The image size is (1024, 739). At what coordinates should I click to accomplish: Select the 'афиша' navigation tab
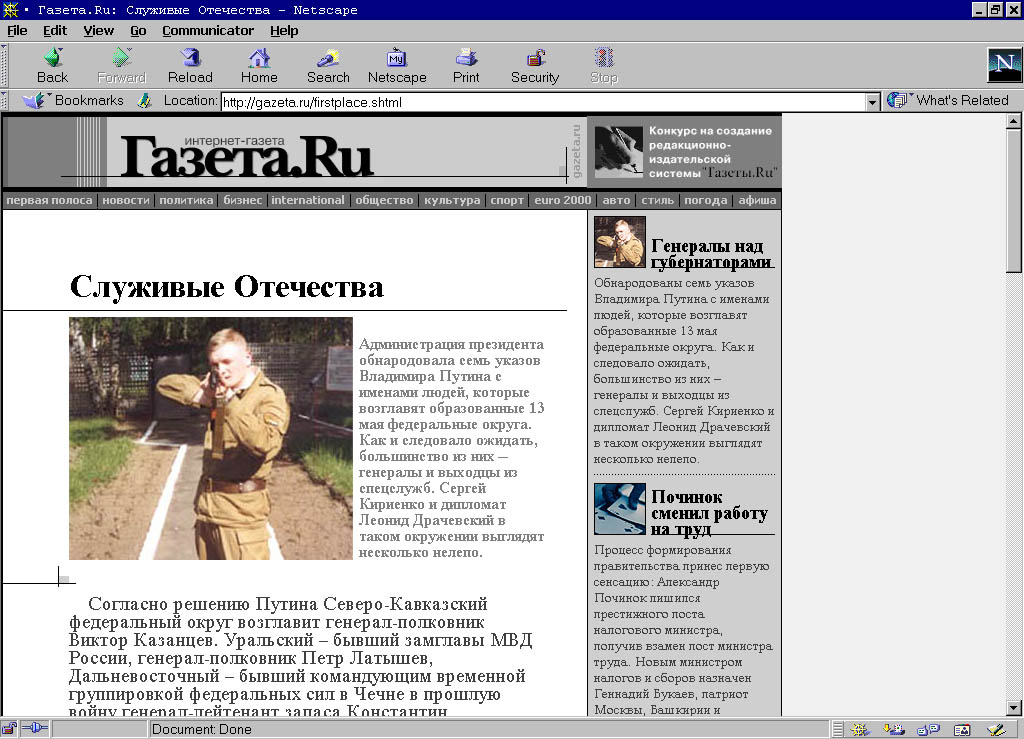(757, 200)
